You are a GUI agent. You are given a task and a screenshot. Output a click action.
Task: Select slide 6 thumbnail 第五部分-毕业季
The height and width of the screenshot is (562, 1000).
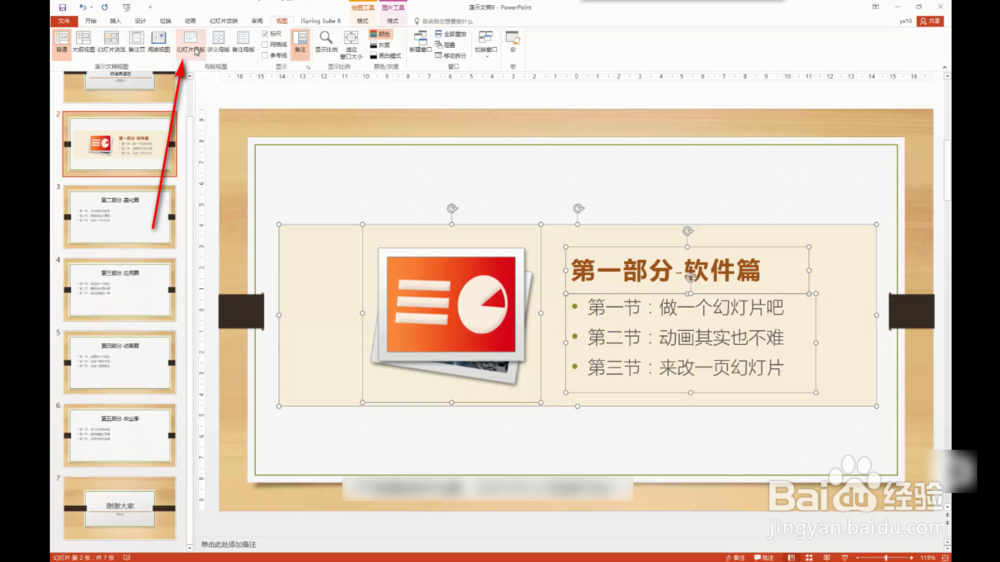point(119,434)
